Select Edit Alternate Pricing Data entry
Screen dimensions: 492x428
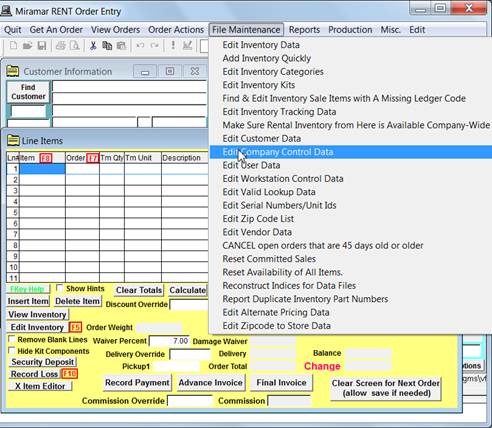351,312
